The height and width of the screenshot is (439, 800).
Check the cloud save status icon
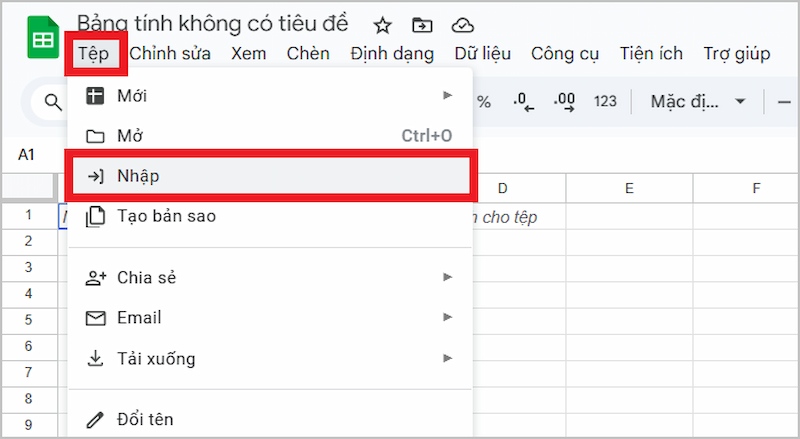pyautogui.click(x=463, y=25)
